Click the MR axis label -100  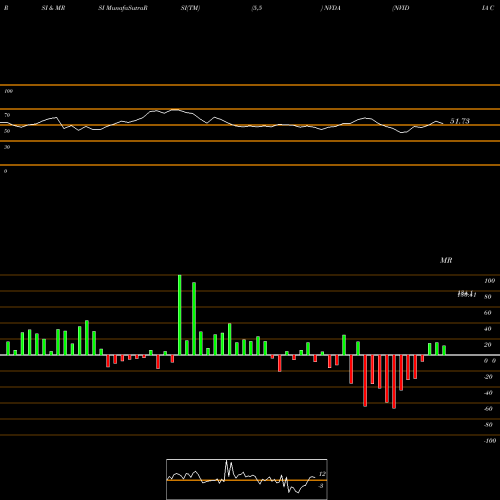coord(489,441)
